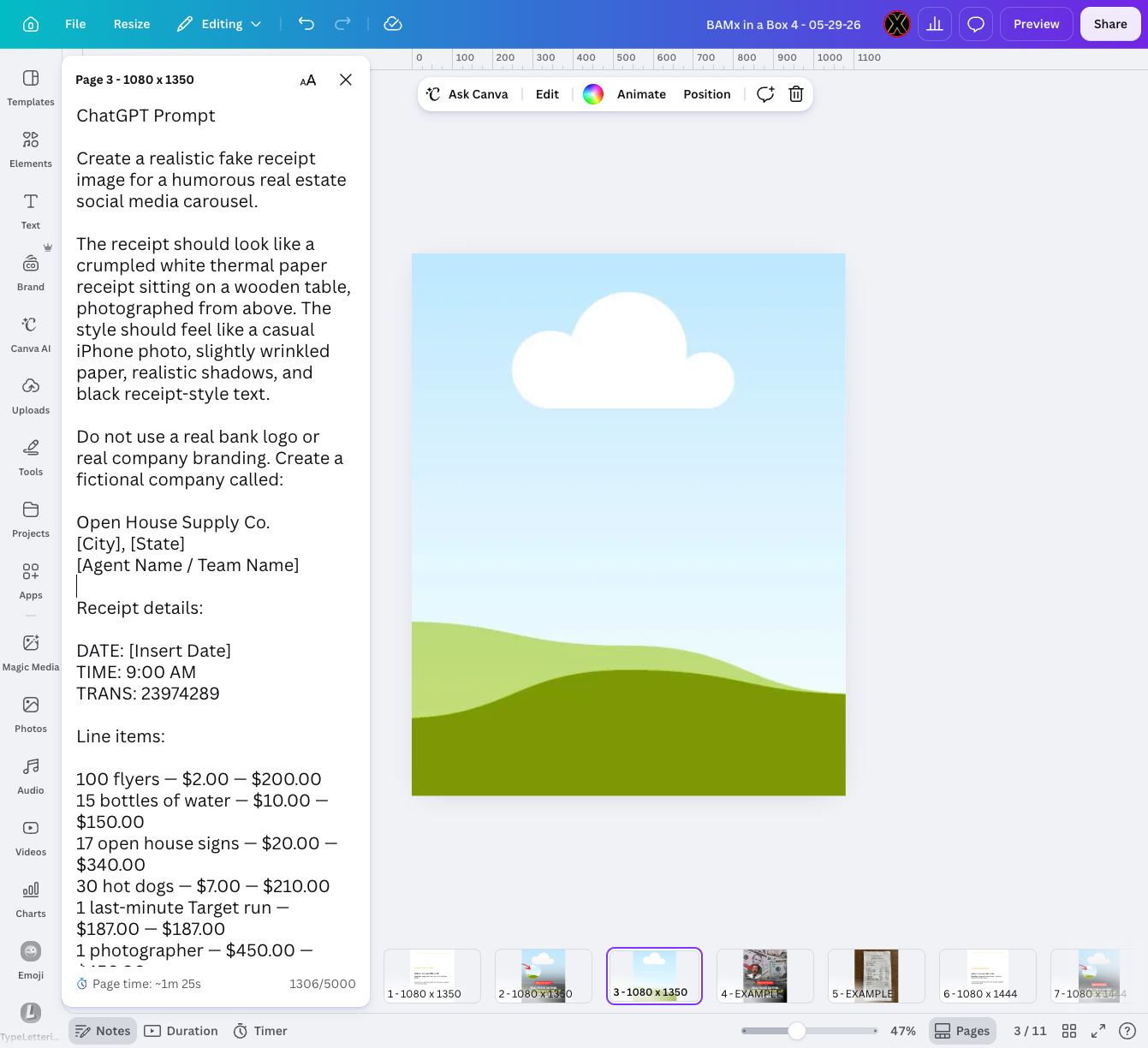Viewport: 1148px width, 1048px height.
Task: Click the 47% zoom level
Action: pos(903,1031)
